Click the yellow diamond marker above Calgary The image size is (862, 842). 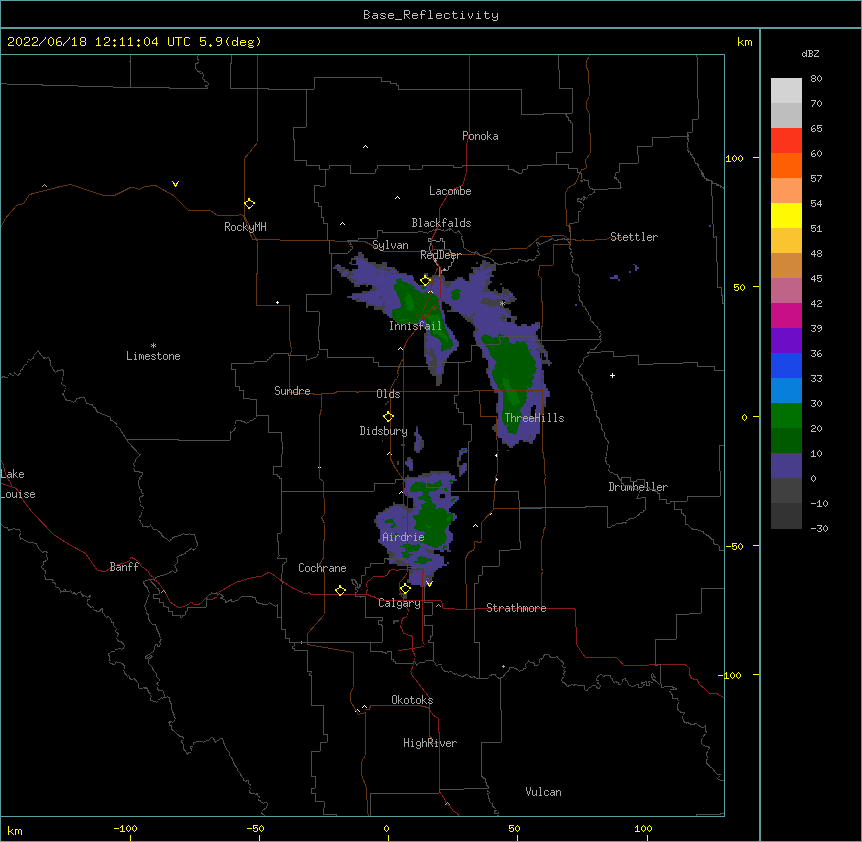tap(405, 589)
